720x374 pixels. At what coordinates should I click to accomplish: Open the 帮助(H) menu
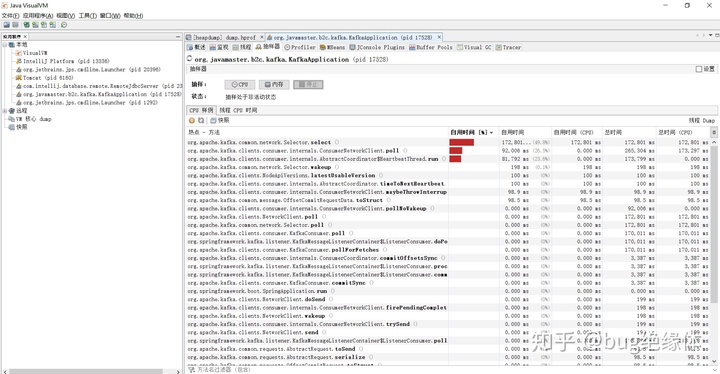coord(133,16)
